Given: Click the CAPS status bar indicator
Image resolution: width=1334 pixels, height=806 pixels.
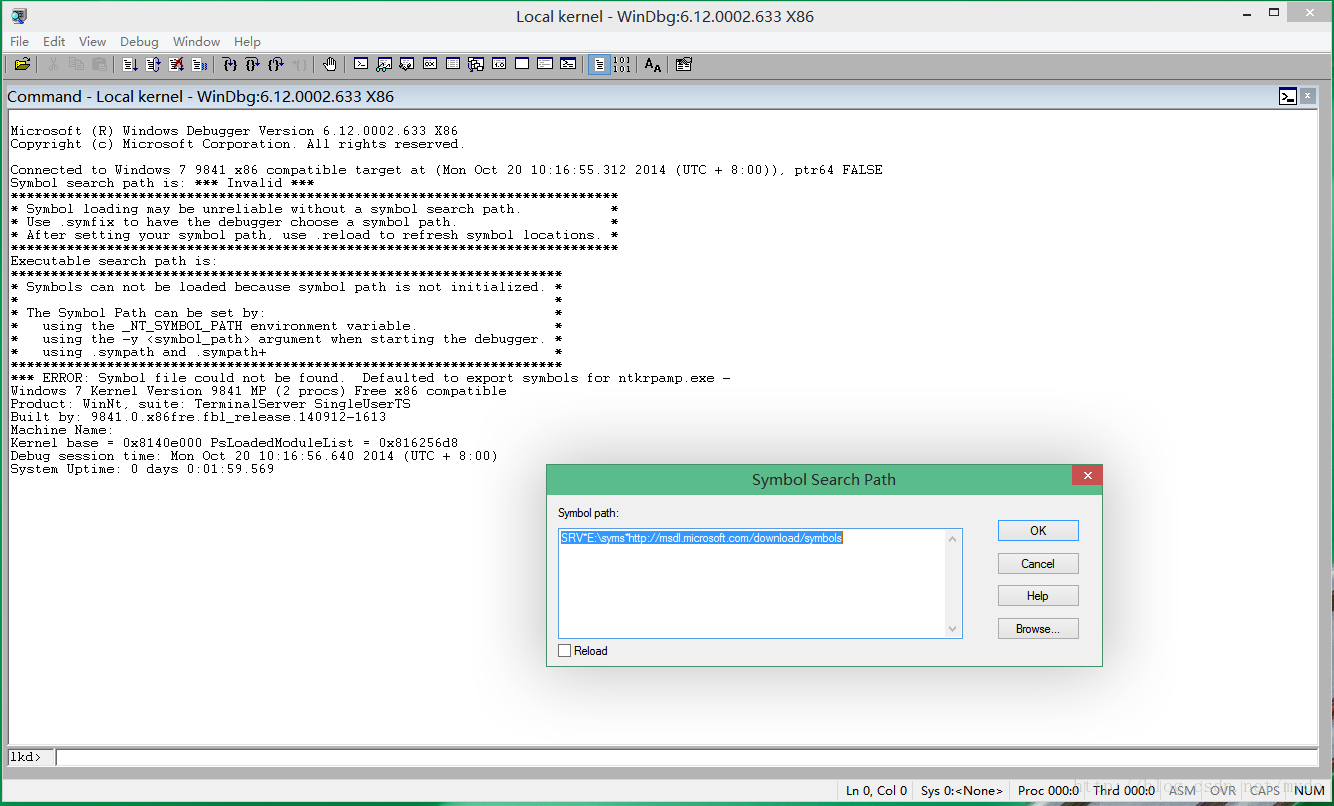Looking at the screenshot, I should click(x=1265, y=790).
